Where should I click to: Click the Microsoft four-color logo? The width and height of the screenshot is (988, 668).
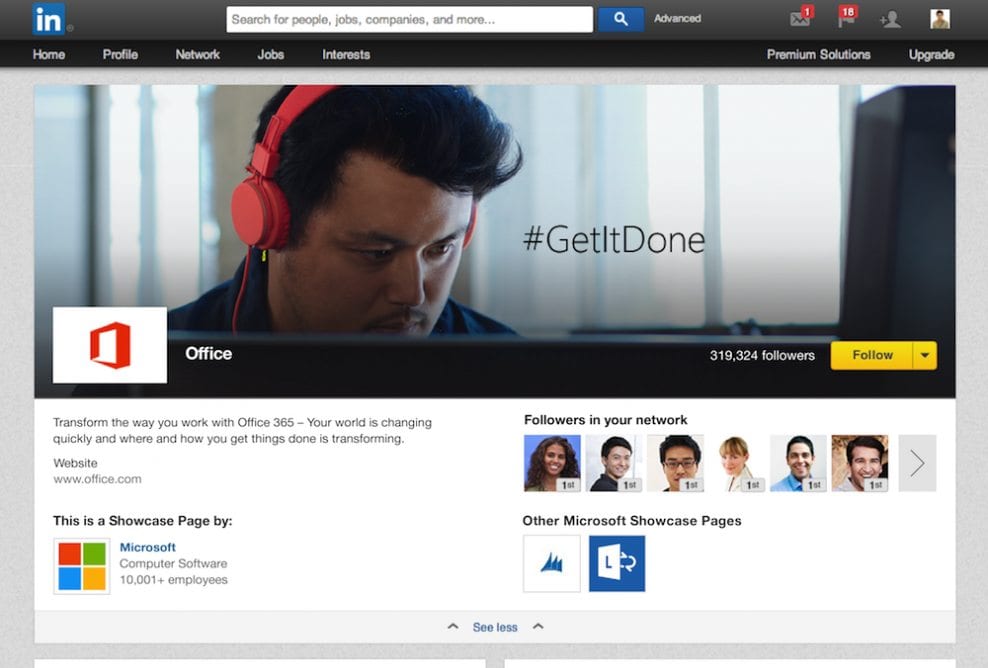point(82,566)
